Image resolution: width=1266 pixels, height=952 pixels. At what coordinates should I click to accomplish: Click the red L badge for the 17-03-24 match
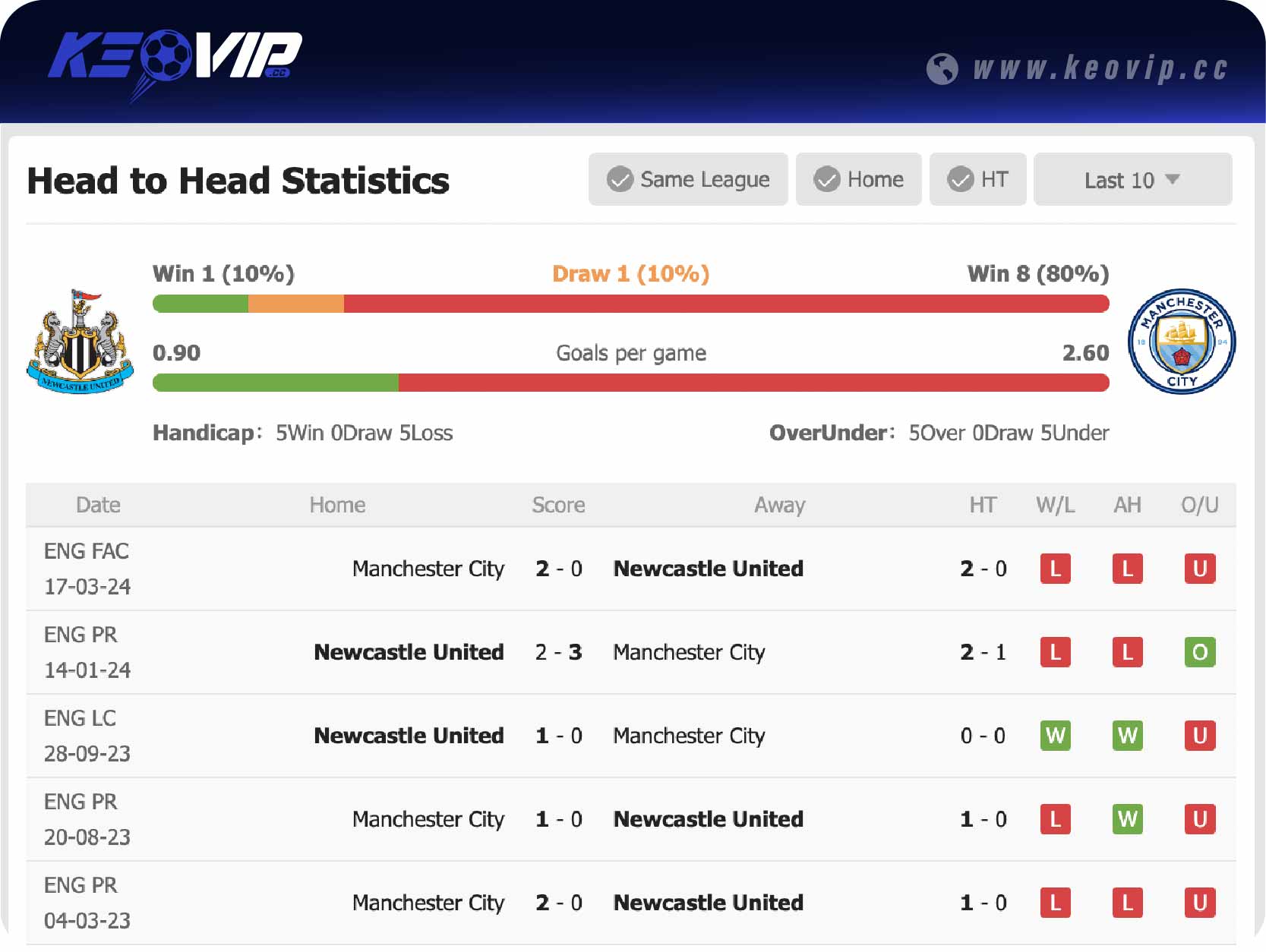[x=1055, y=569]
